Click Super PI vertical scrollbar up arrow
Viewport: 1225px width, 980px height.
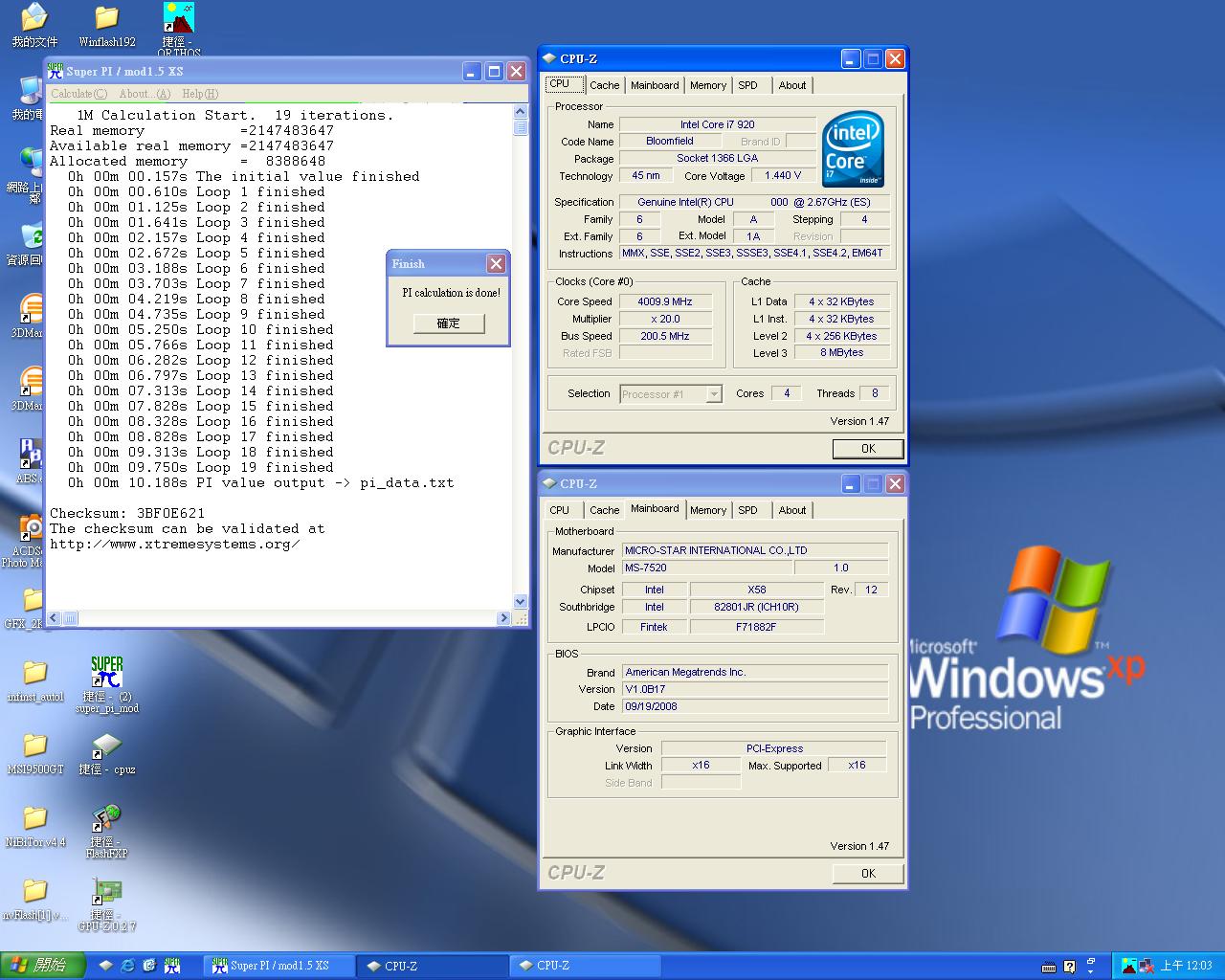(521, 111)
